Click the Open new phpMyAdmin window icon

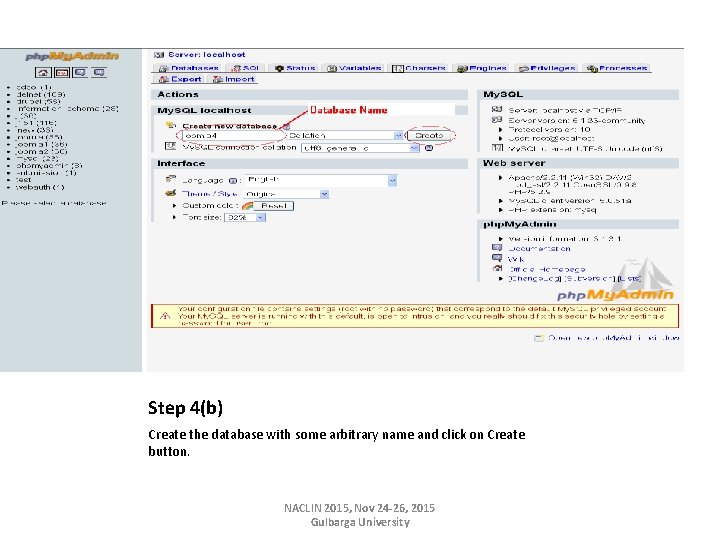539,338
